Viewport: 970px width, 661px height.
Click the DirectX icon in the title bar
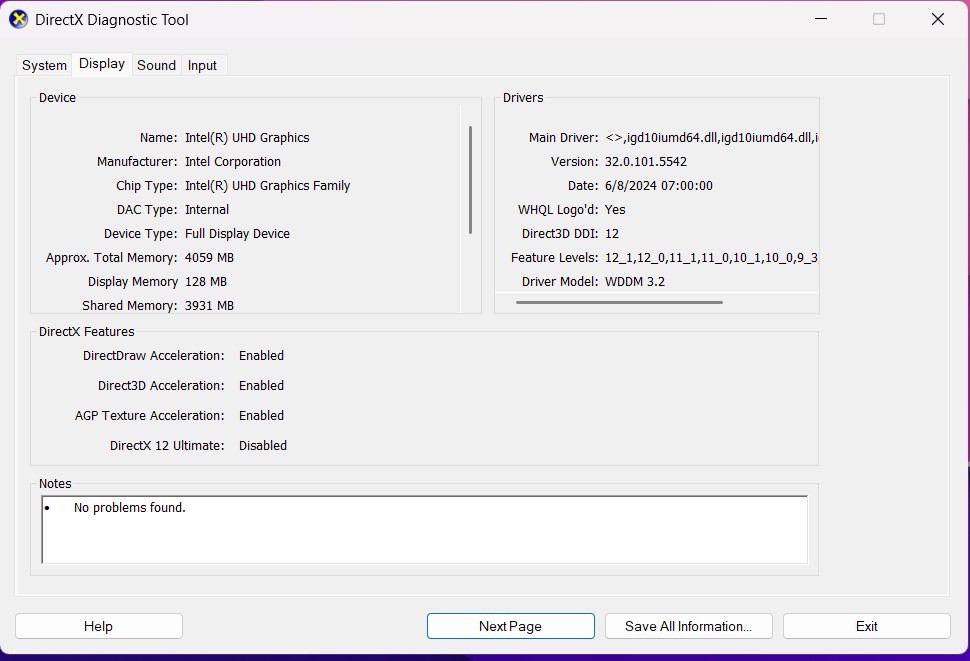(x=18, y=19)
